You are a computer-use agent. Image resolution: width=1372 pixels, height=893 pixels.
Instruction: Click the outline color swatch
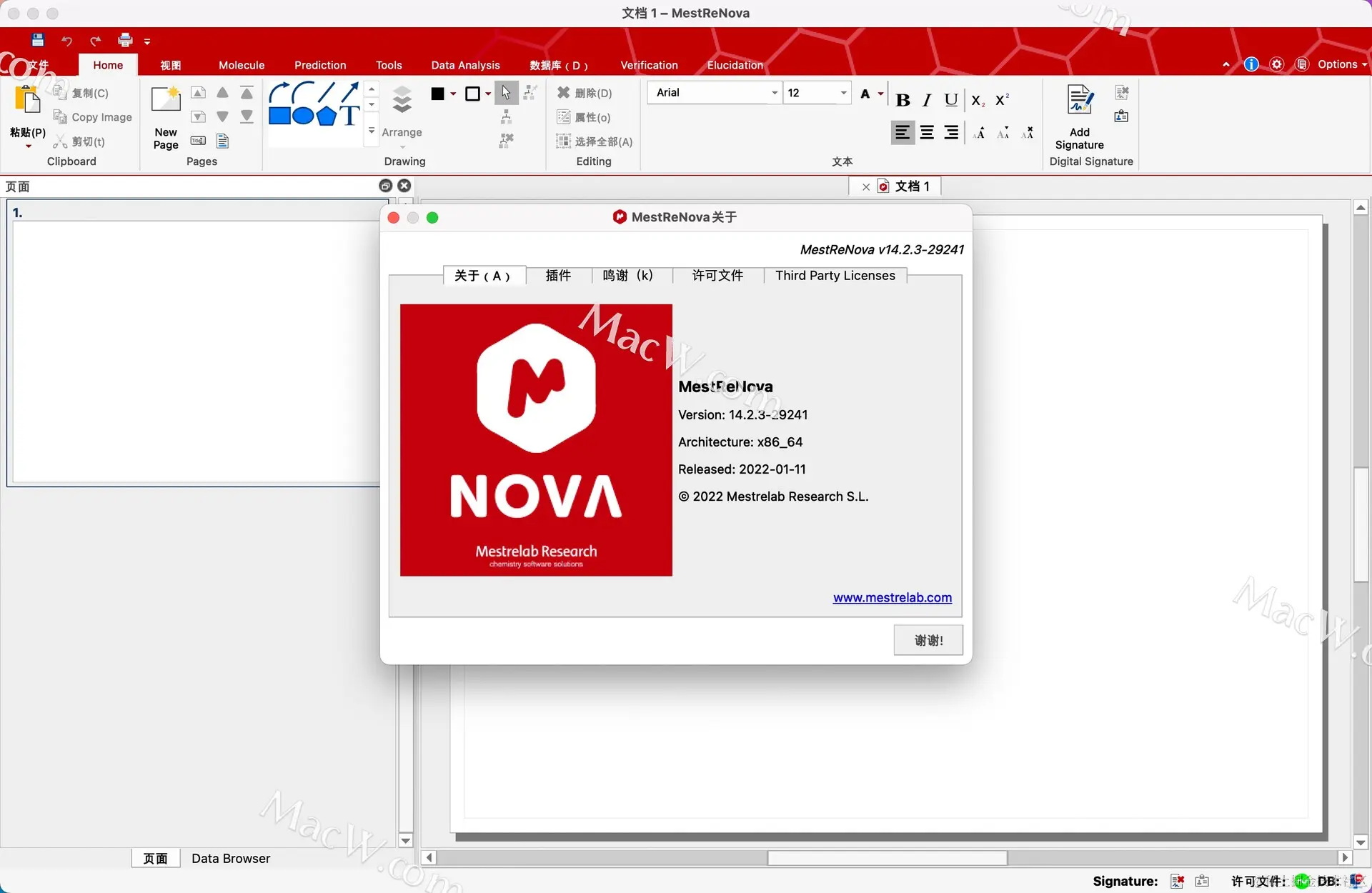472,94
